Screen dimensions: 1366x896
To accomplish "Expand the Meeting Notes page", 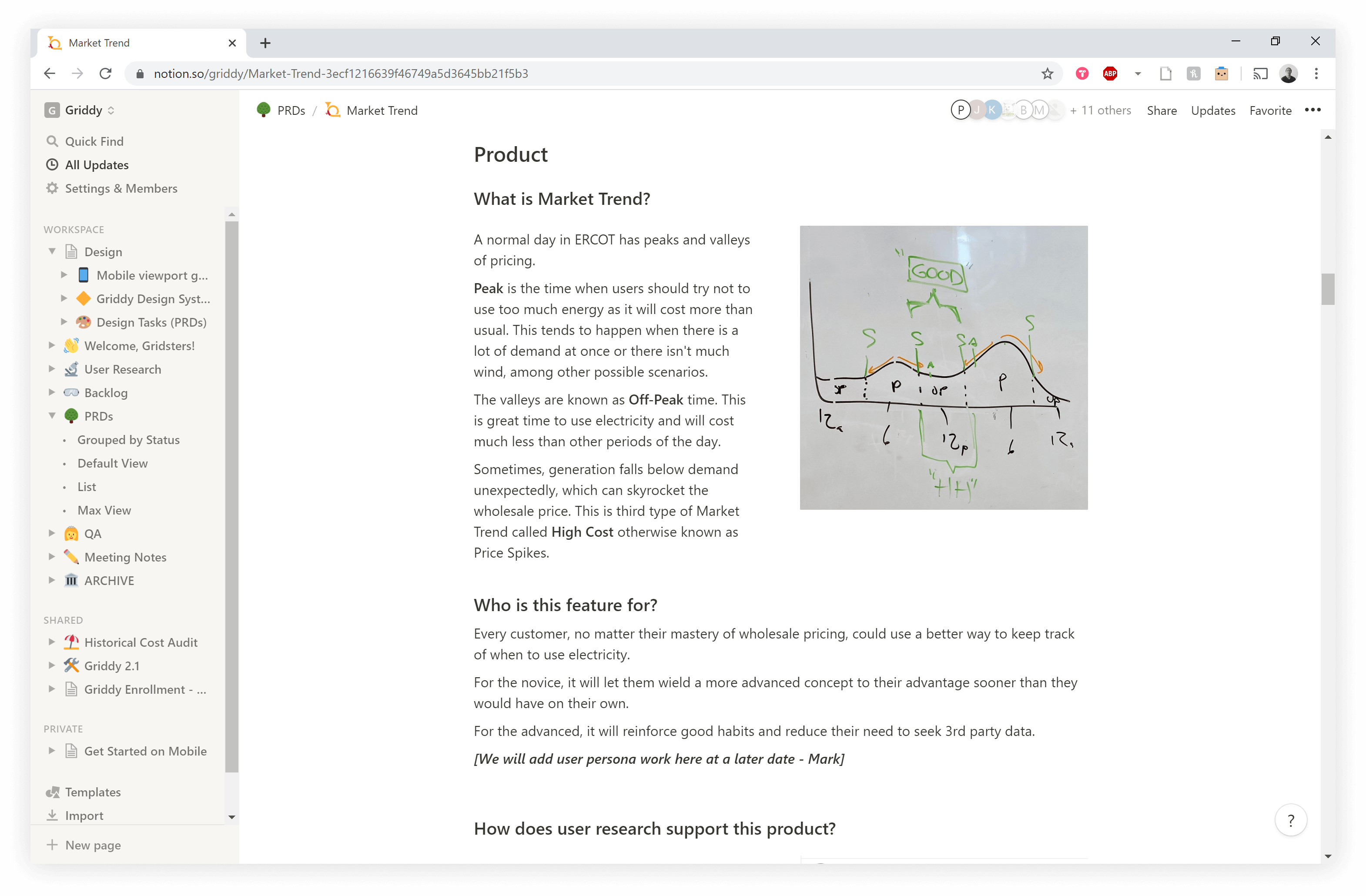I will [52, 557].
